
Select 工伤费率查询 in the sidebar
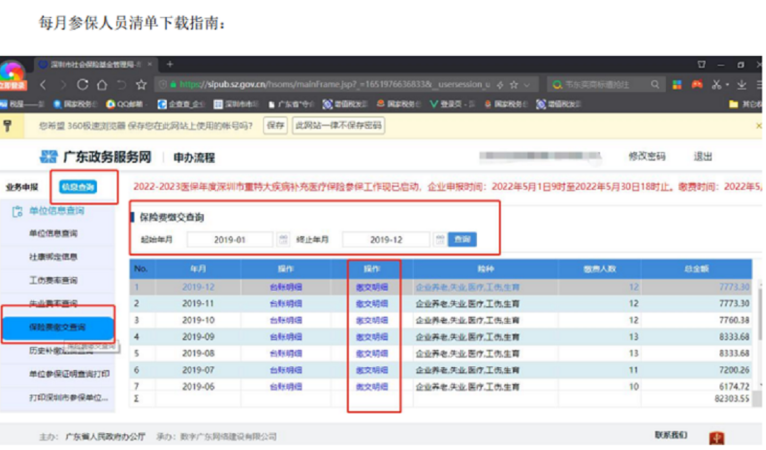(x=53, y=280)
